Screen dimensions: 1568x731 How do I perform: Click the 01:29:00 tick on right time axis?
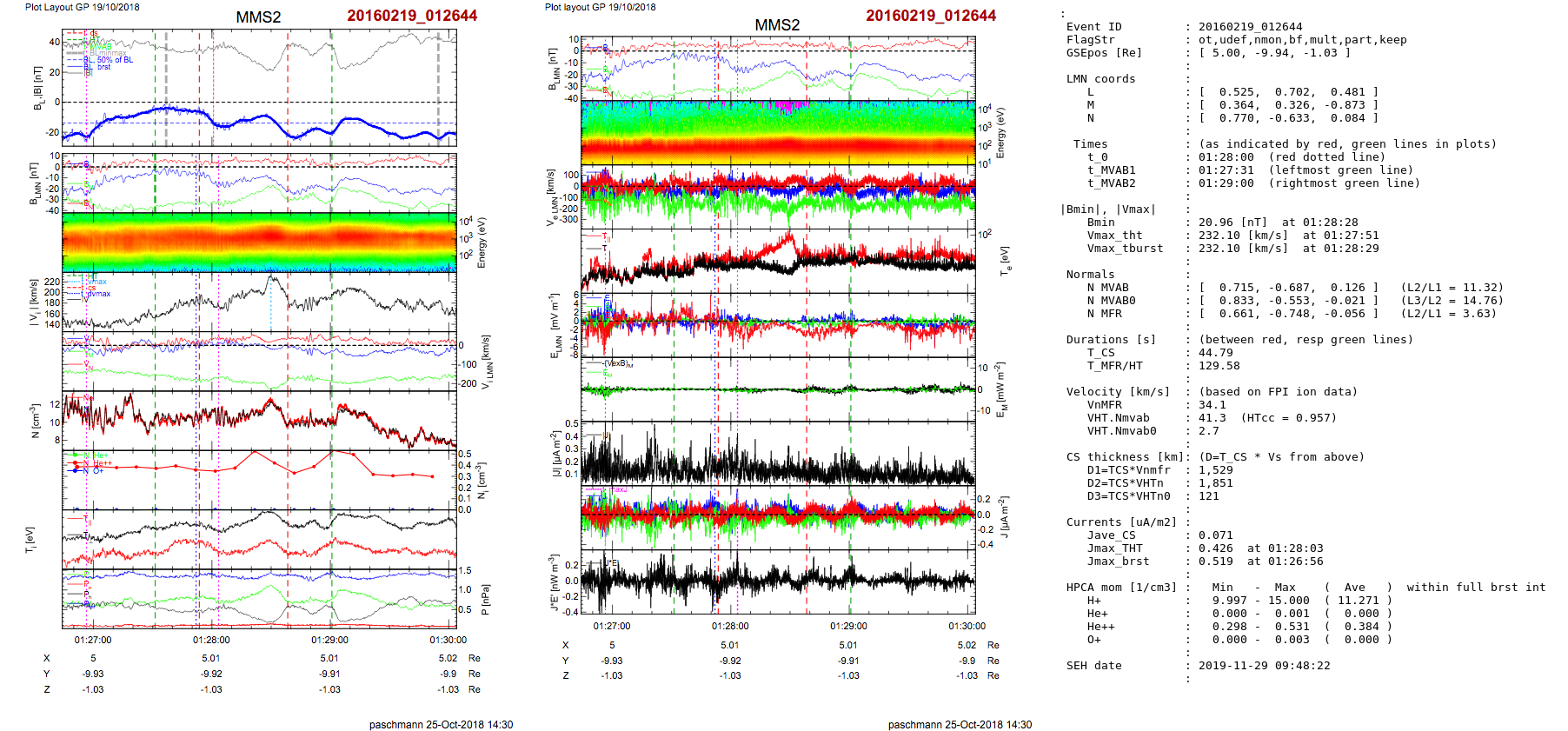pyautogui.click(x=848, y=626)
